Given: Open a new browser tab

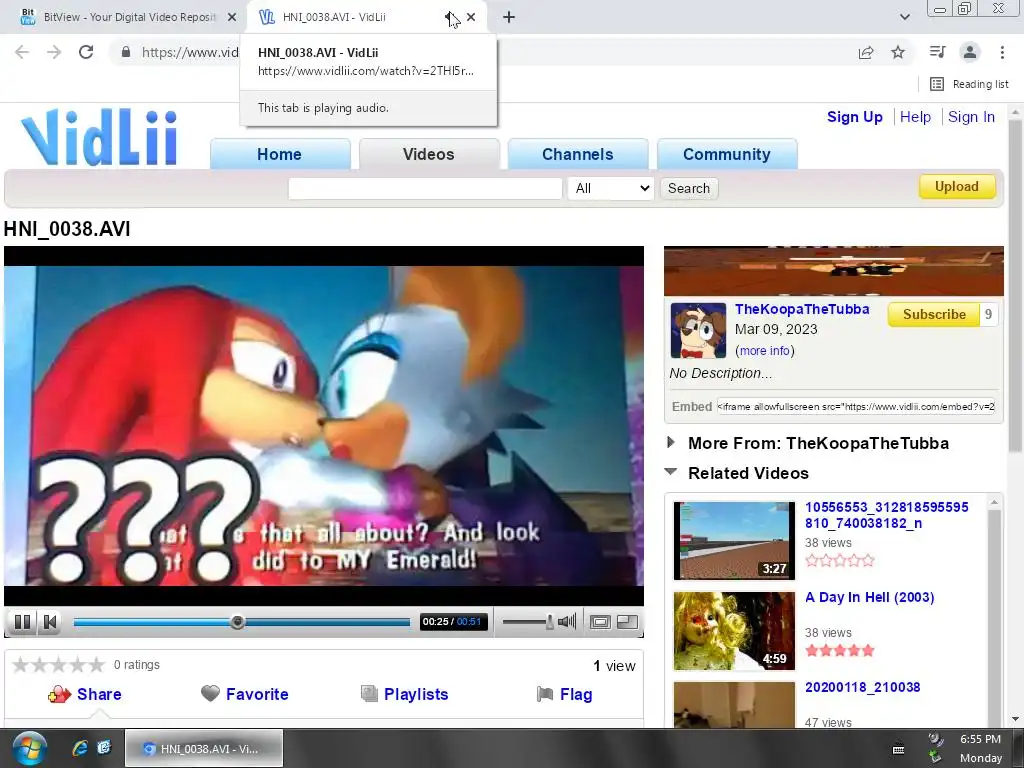Looking at the screenshot, I should click(509, 17).
